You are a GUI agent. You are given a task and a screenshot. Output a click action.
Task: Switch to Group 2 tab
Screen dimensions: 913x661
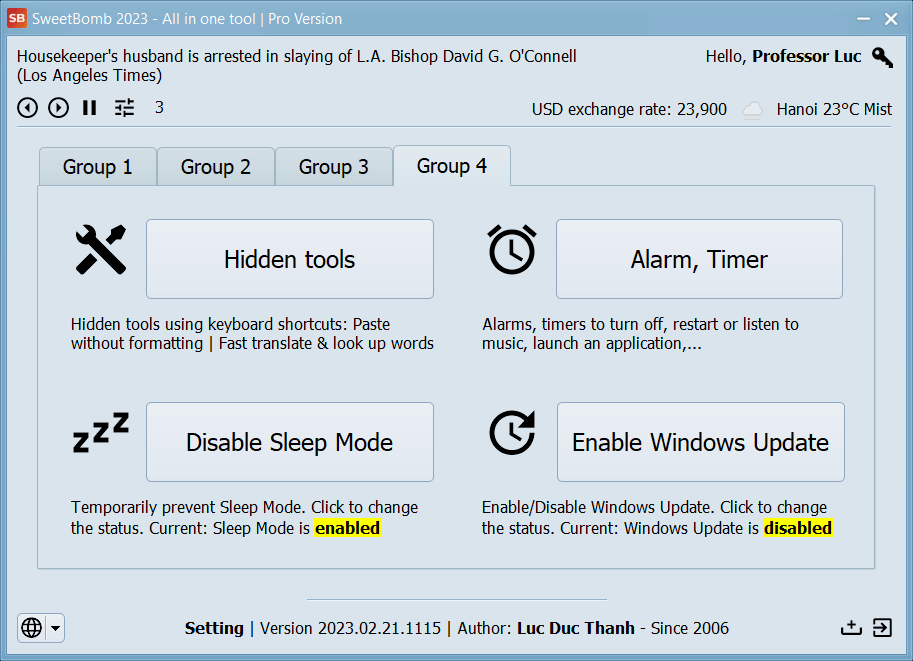tap(216, 167)
